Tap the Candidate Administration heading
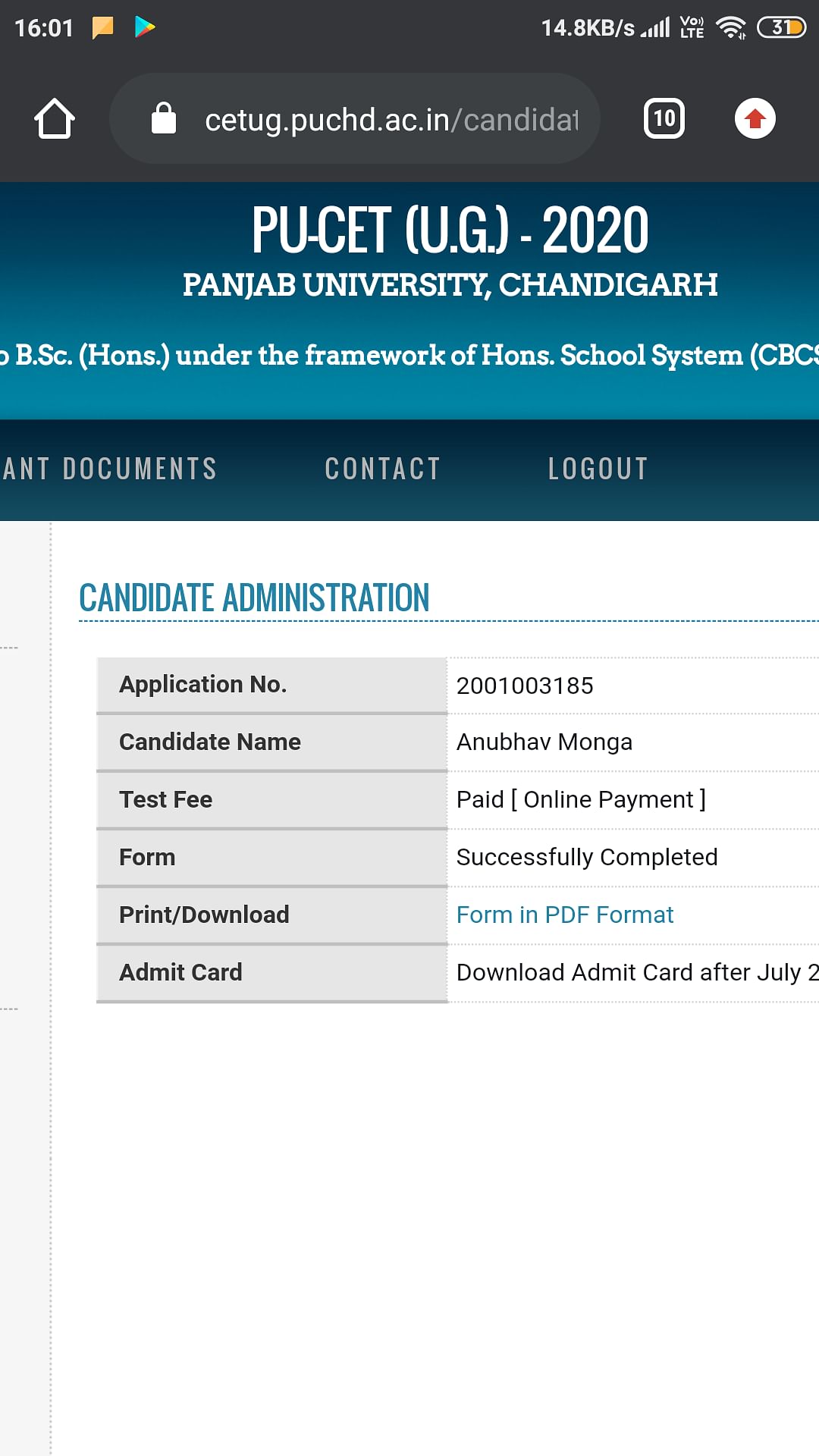This screenshot has height=1456, width=819. (x=254, y=598)
